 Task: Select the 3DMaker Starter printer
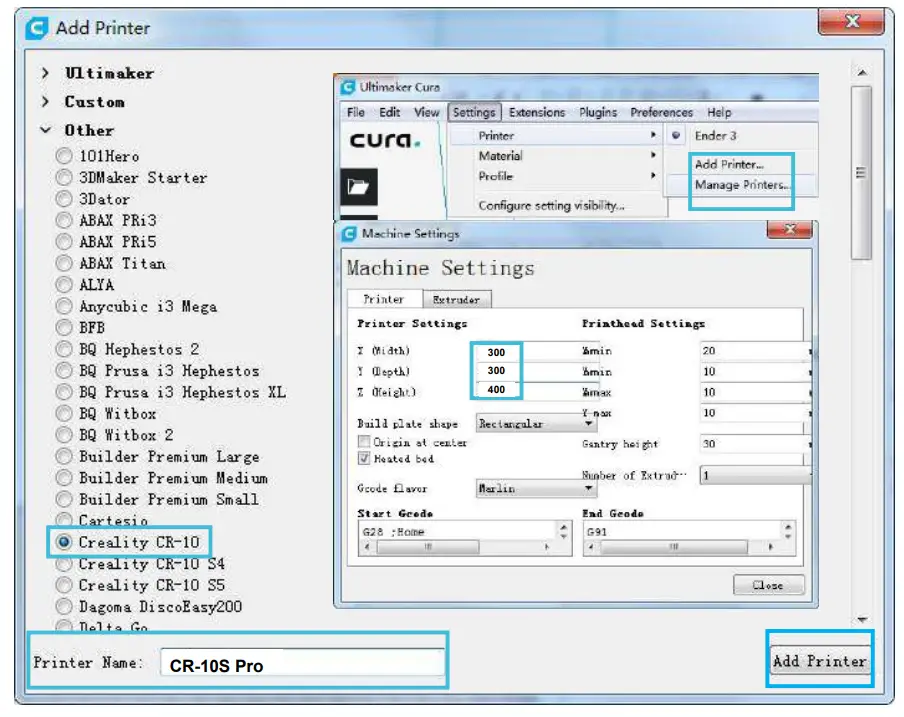(x=64, y=178)
